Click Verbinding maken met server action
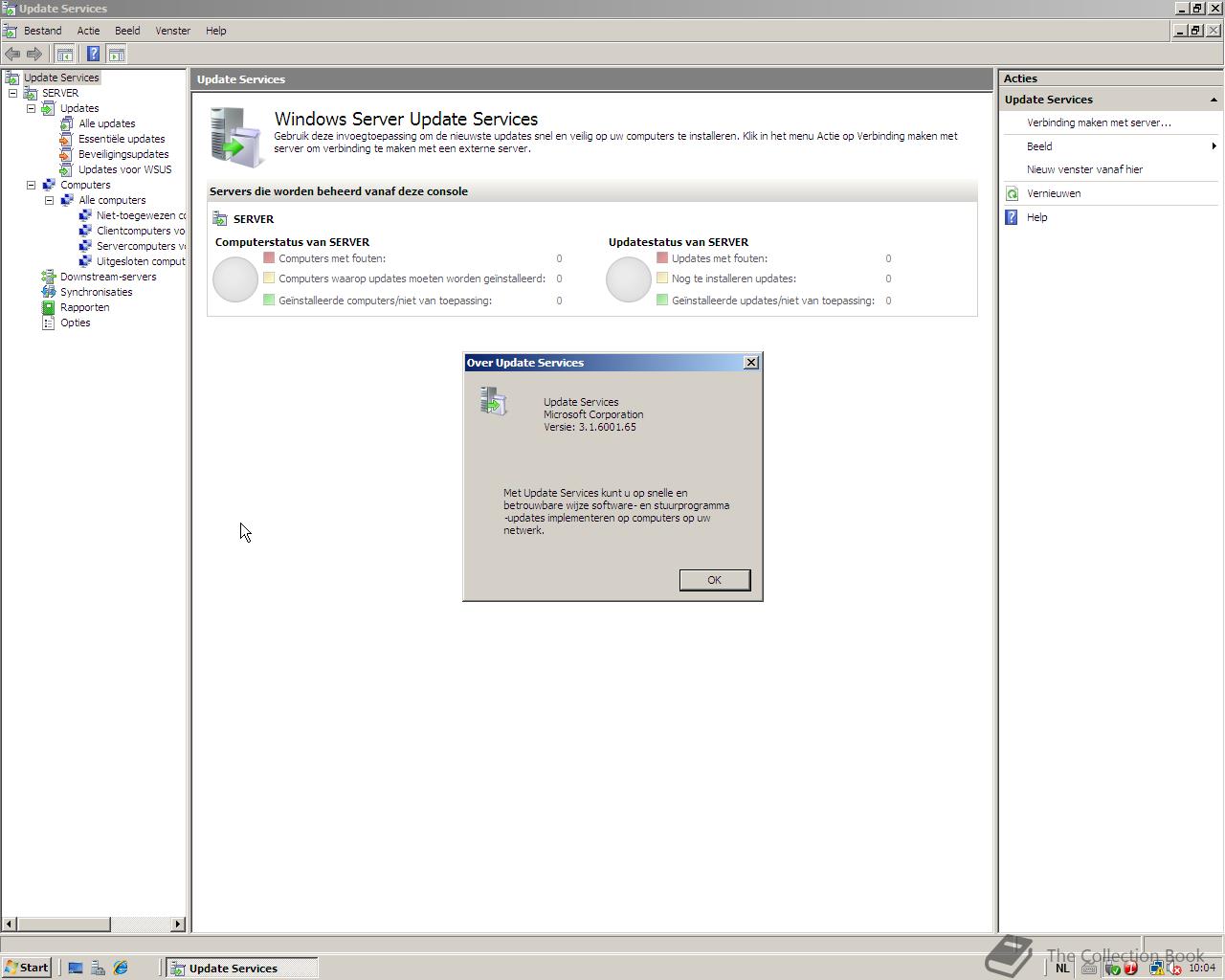Viewport: 1225px width, 980px height. 1099,122
